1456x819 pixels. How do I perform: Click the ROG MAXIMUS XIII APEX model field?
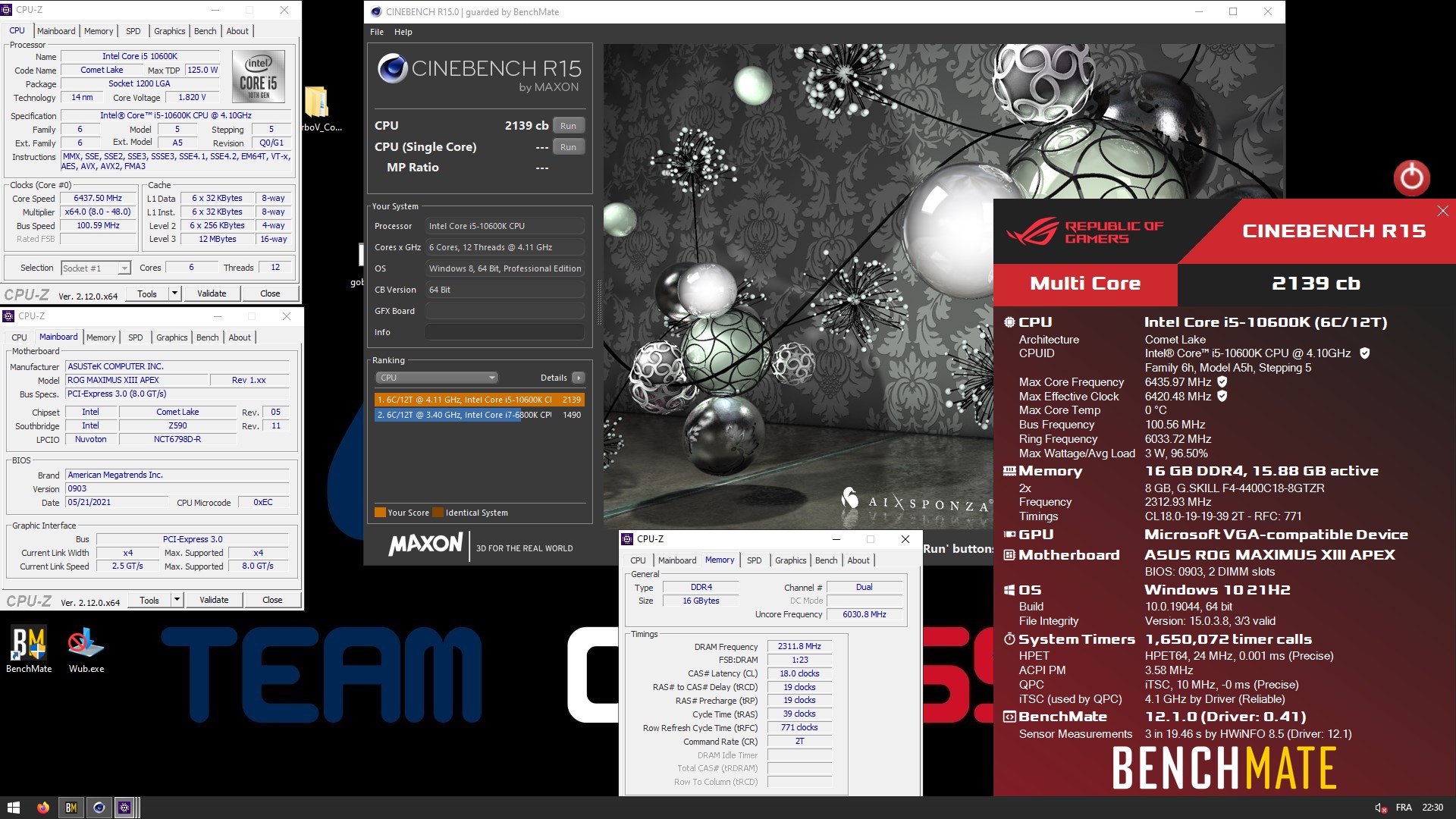[136, 380]
